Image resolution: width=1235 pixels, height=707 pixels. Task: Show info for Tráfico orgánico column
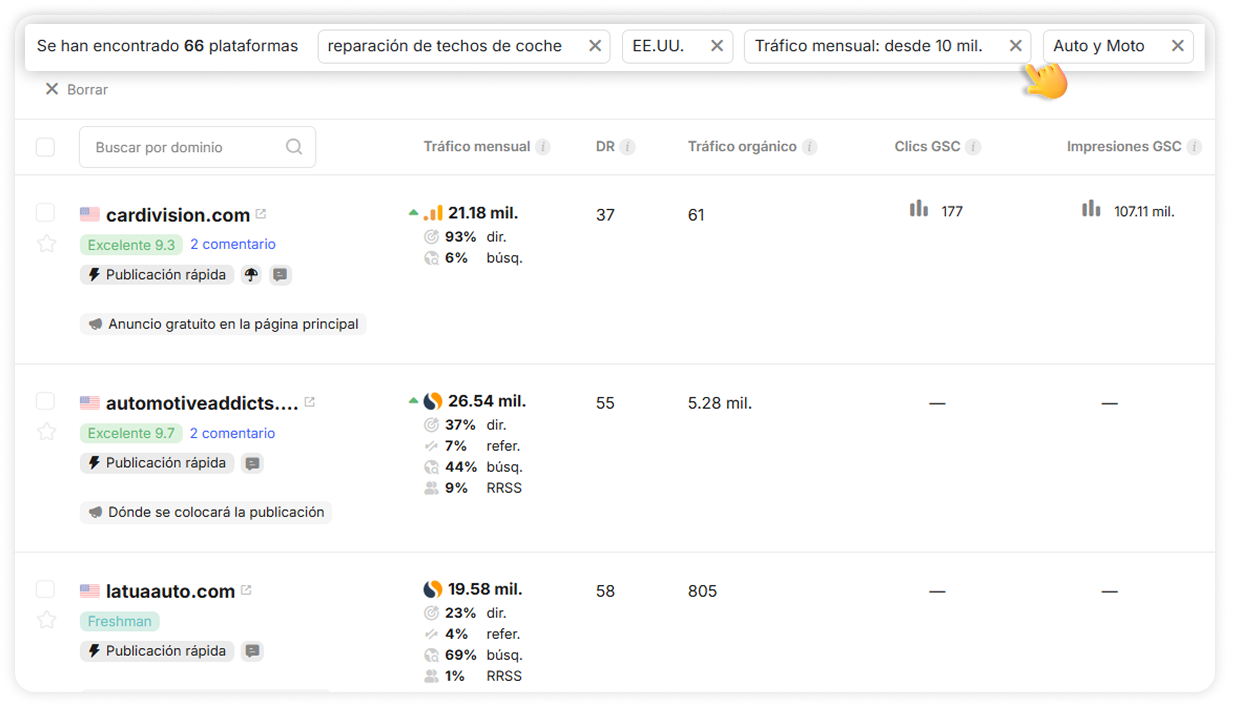[x=809, y=147]
